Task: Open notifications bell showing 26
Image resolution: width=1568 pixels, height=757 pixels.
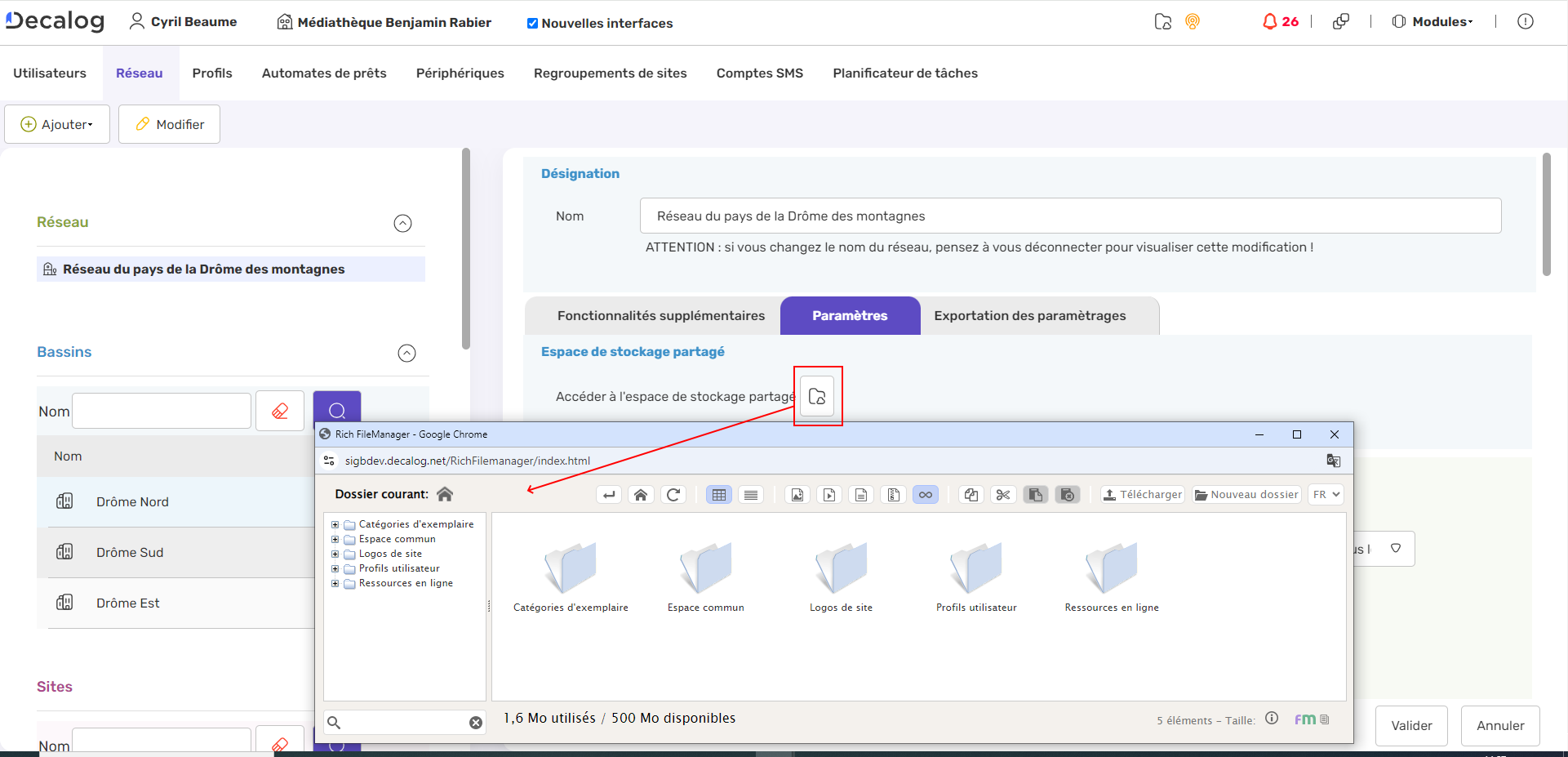Action: pos(1270,22)
